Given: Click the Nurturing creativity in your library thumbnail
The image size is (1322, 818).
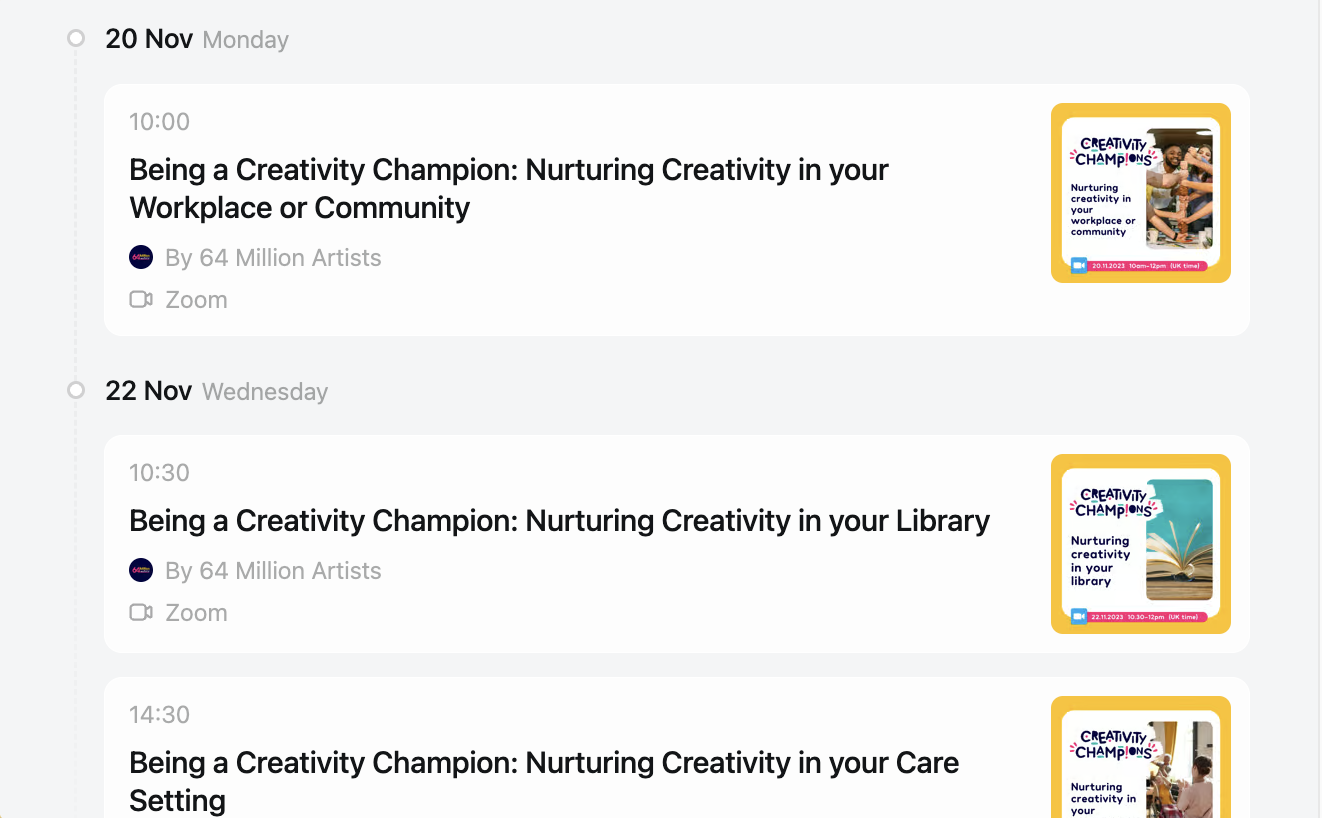Looking at the screenshot, I should pos(1141,544).
